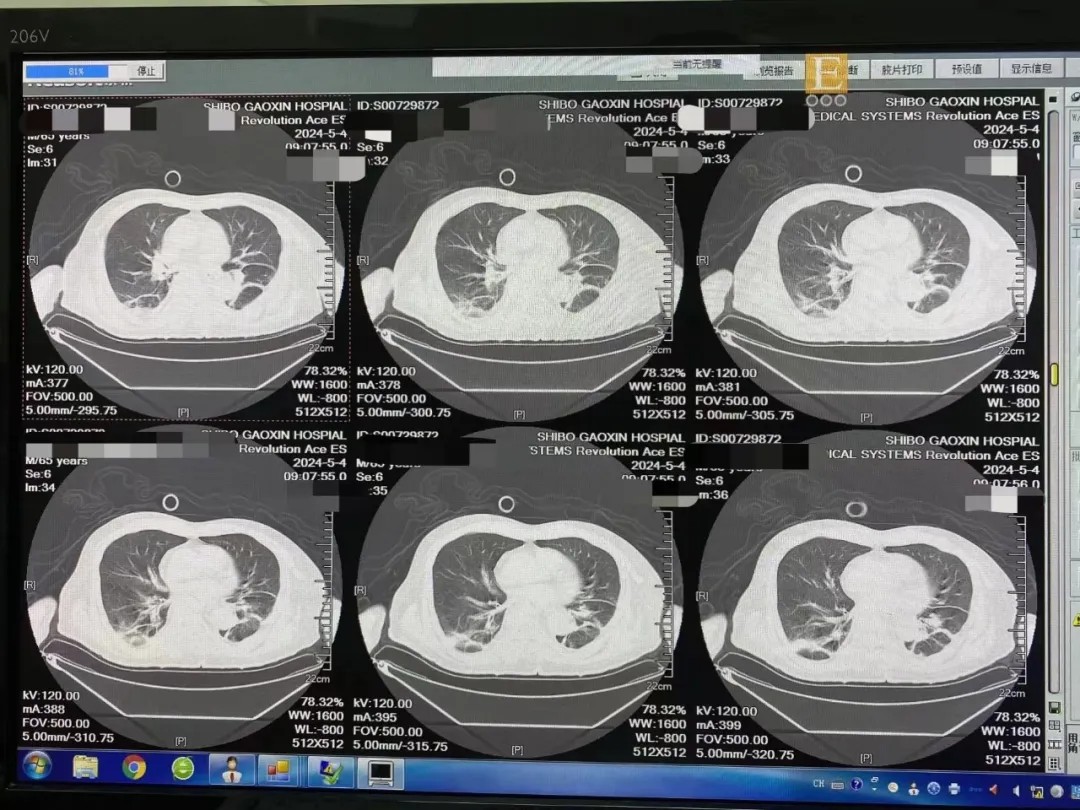The width and height of the screenshot is (1080, 810).
Task: Click the 胶片打印 film print button
Action: [x=901, y=69]
